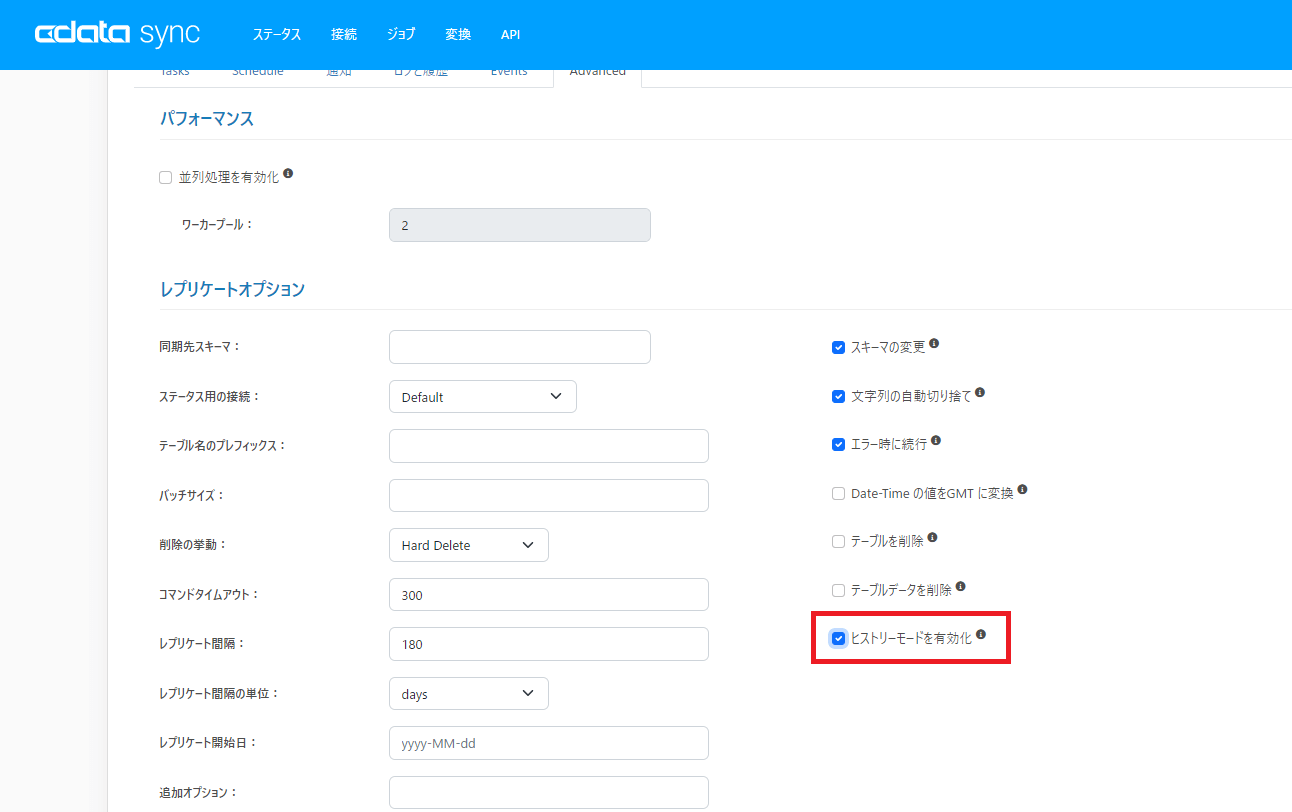
Task: Open info icon for 並列処理を有効化
Action: (x=288, y=173)
